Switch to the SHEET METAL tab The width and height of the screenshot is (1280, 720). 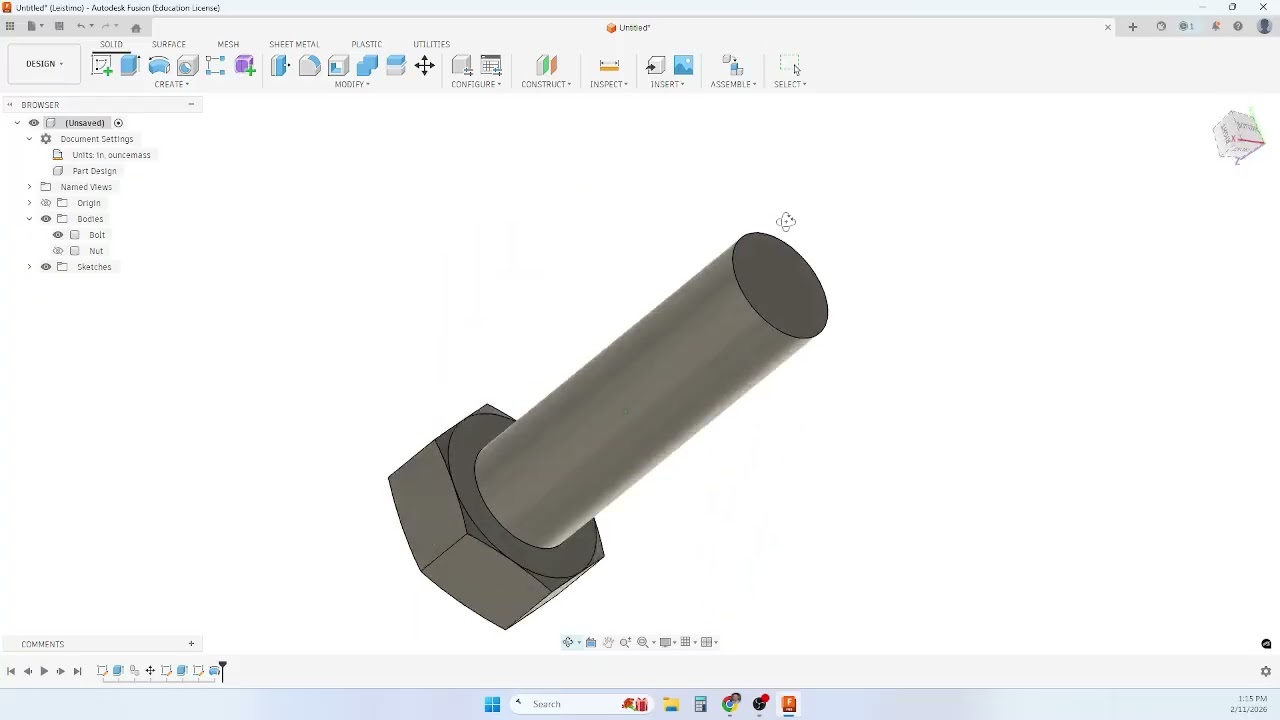(x=294, y=44)
